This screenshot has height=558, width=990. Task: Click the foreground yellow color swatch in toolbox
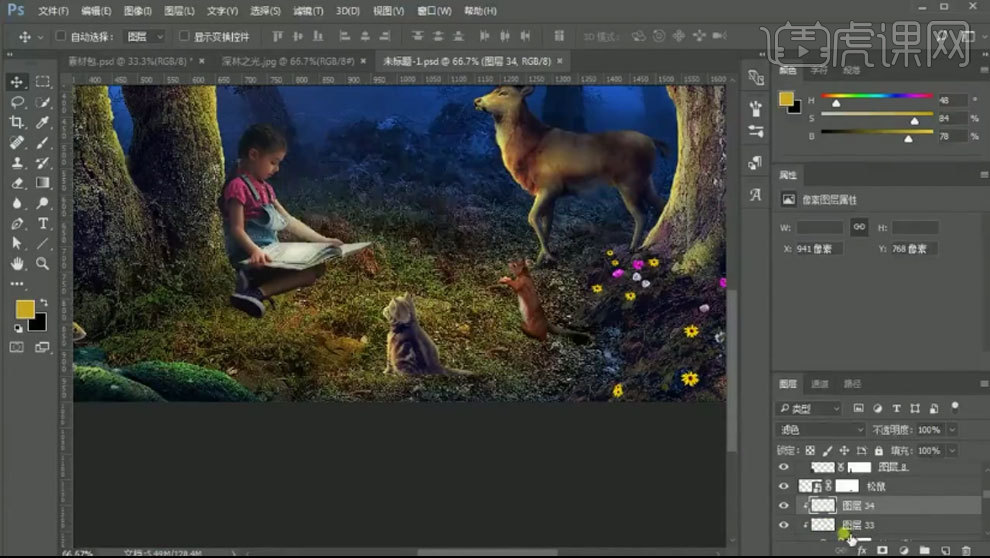25,309
